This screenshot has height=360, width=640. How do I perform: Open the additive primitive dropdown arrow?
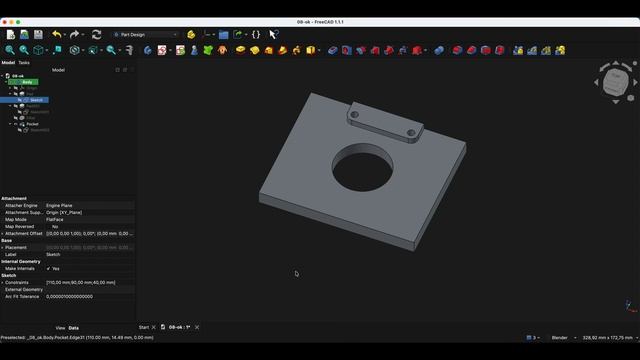click(319, 51)
